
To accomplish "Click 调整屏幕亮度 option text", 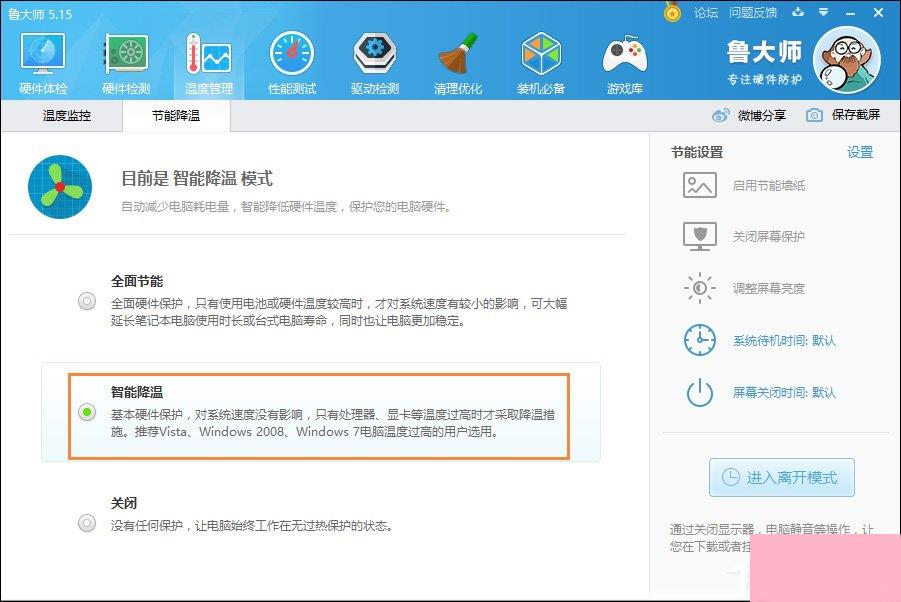I will click(x=768, y=288).
